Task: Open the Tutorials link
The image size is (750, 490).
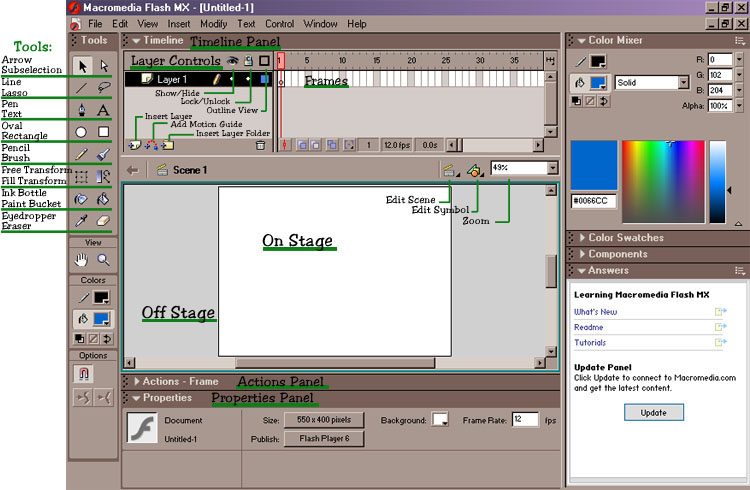Action: coord(590,343)
